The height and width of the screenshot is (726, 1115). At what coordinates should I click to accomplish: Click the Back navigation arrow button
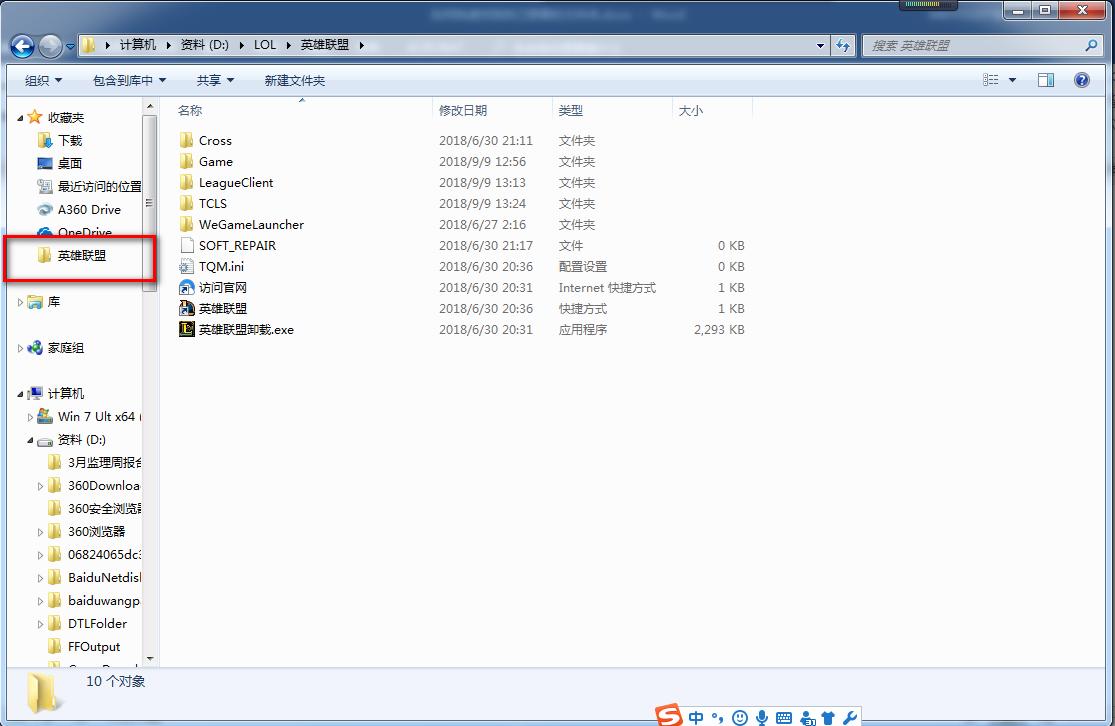[x=22, y=46]
